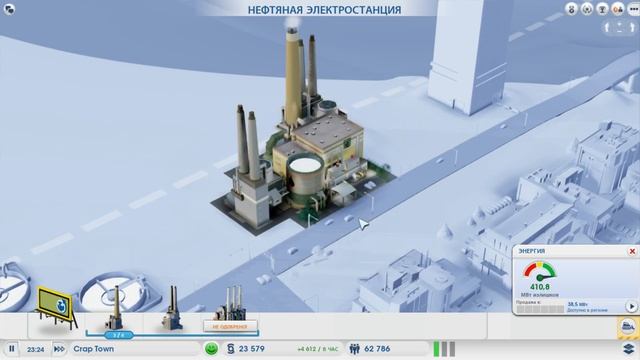Click the fast-forward speed button
Screen dimensions: 640x360
pyautogui.click(x=60, y=349)
